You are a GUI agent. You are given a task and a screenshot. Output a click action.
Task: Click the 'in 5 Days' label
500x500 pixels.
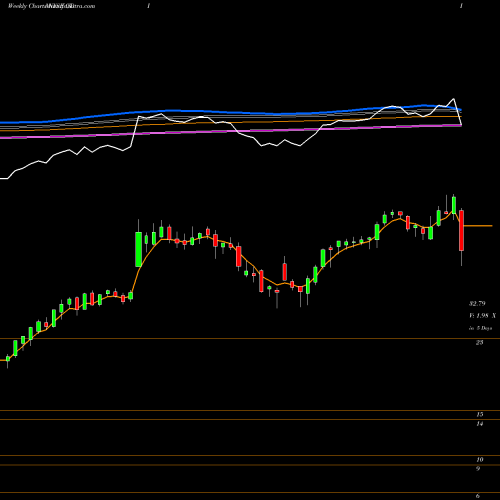coord(480,328)
